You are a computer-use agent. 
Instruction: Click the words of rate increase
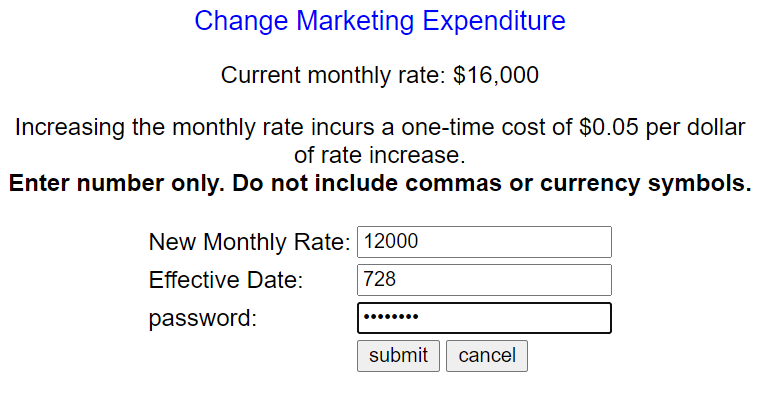(379, 155)
